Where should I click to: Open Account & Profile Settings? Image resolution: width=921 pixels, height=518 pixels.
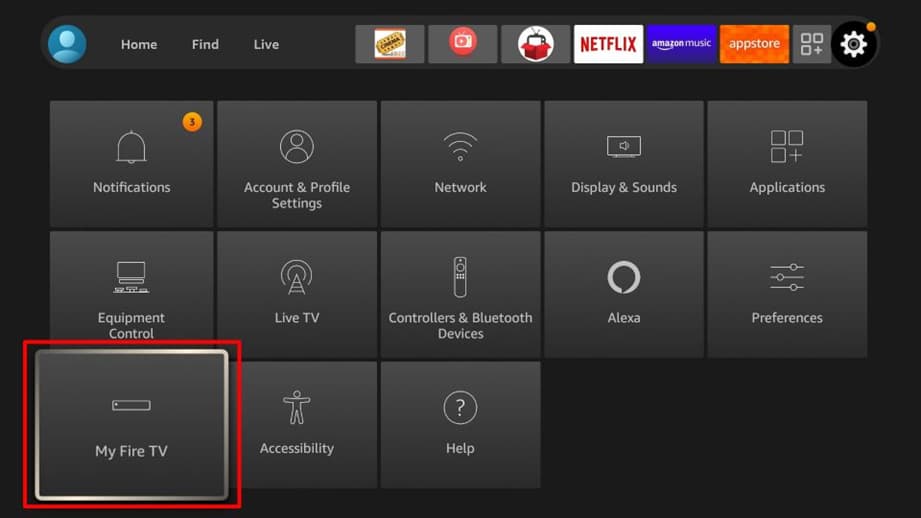(x=297, y=163)
